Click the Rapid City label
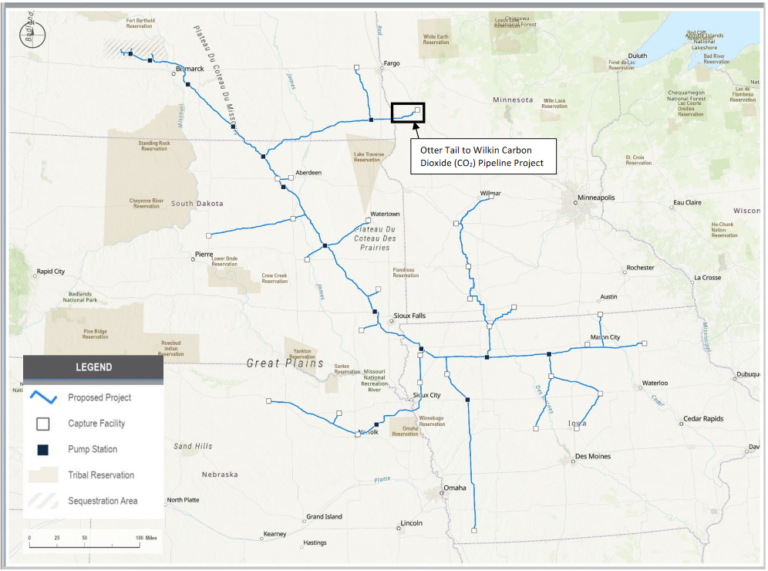 (51, 271)
